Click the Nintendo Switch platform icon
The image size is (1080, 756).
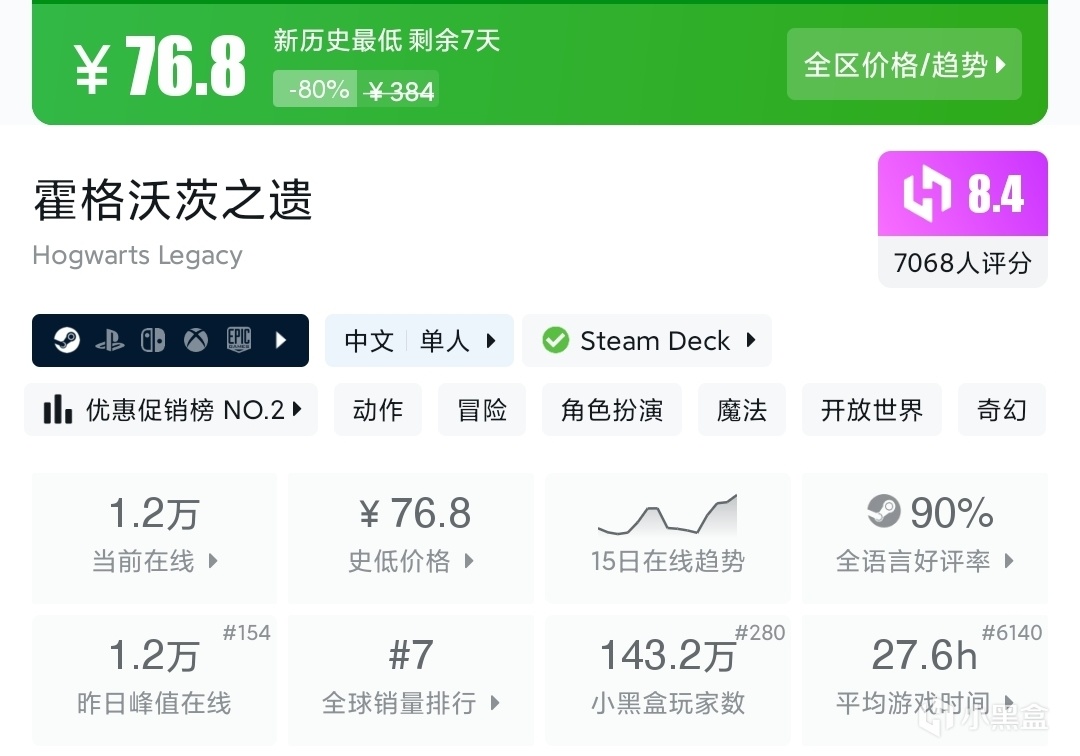pyautogui.click(x=153, y=341)
